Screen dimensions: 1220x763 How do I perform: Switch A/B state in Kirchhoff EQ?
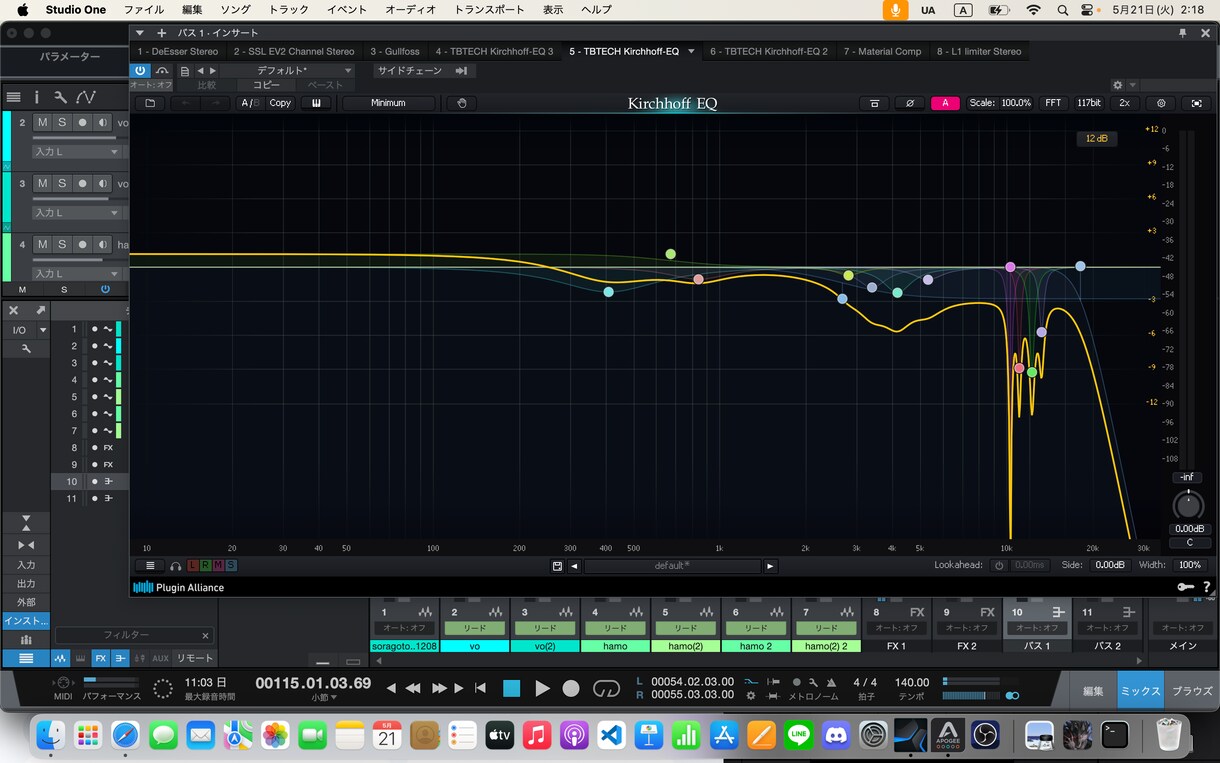(x=250, y=103)
